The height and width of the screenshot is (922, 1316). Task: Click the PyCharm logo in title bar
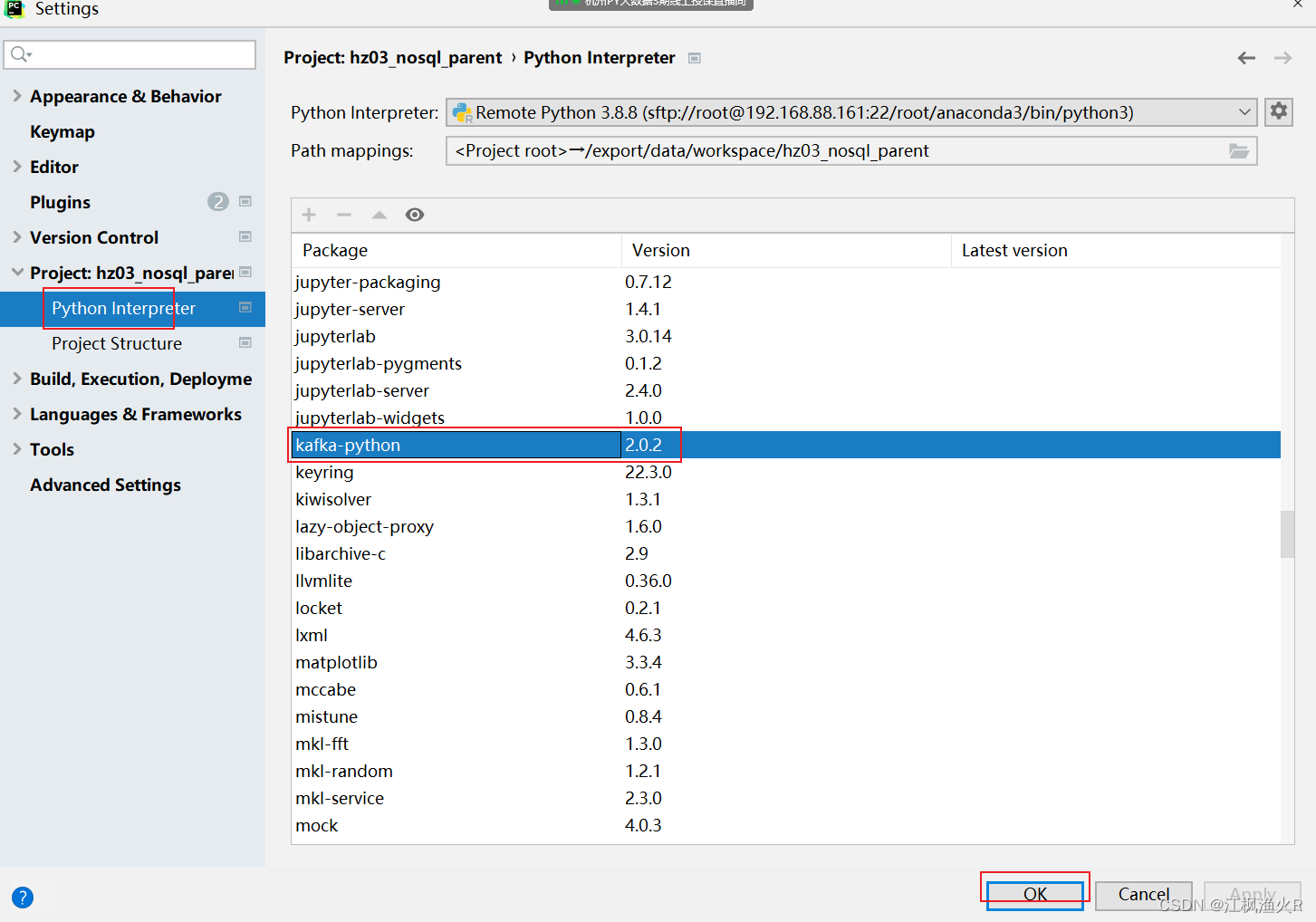14,8
